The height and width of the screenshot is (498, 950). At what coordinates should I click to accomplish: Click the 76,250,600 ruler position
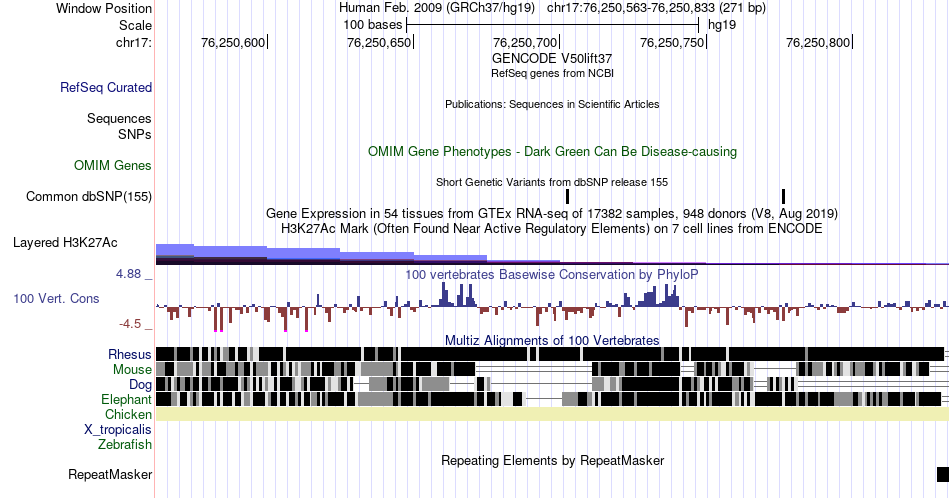point(233,42)
